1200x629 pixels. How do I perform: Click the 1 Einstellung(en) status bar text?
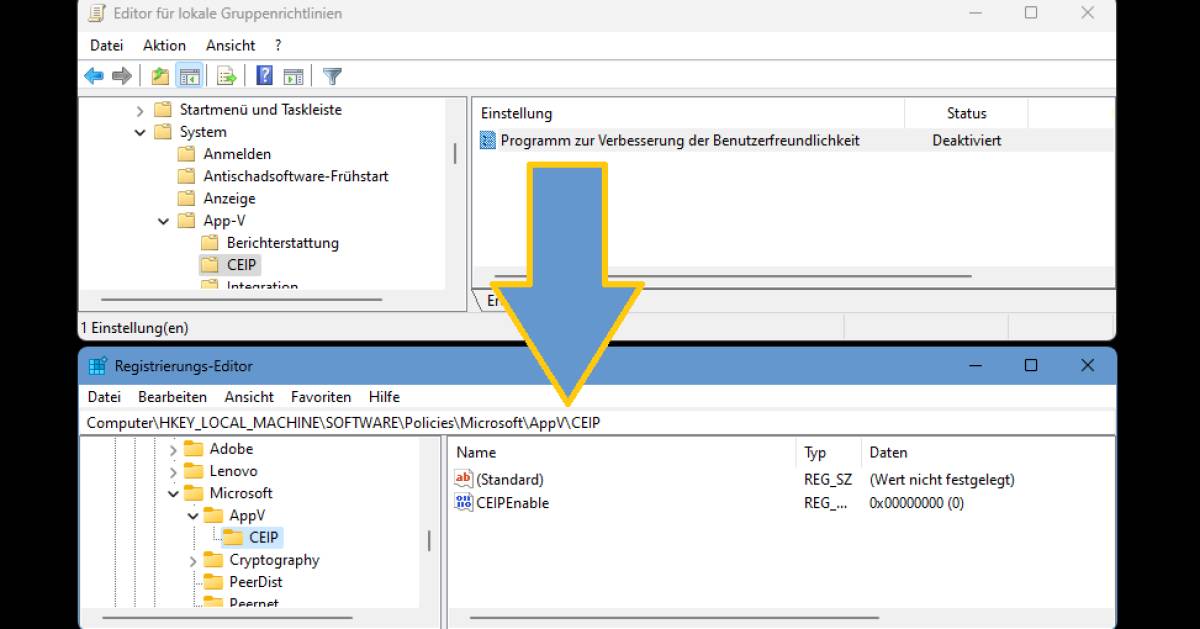point(135,327)
